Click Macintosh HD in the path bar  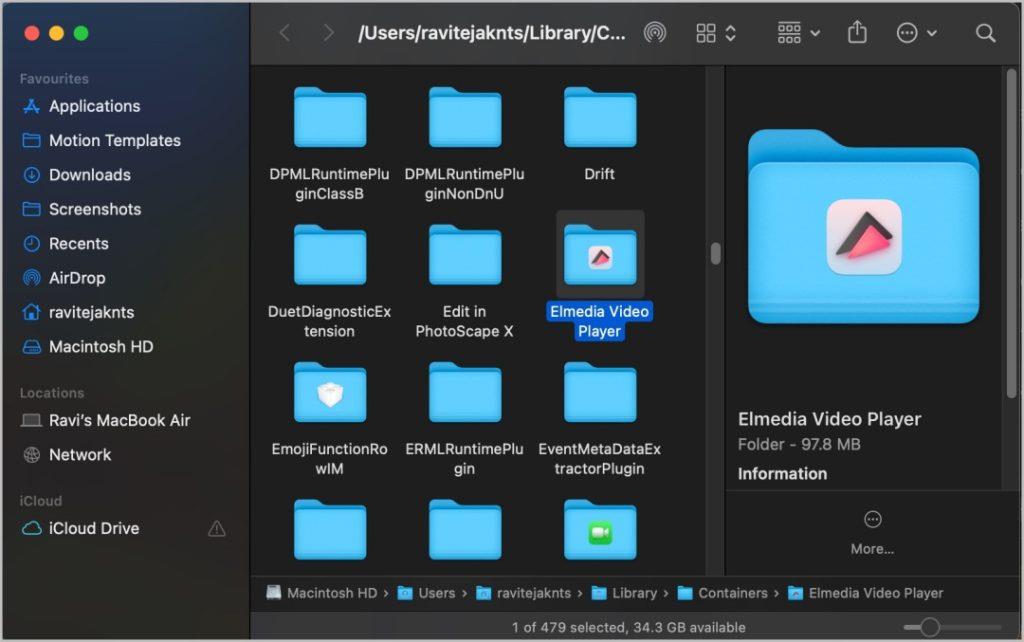tap(322, 593)
